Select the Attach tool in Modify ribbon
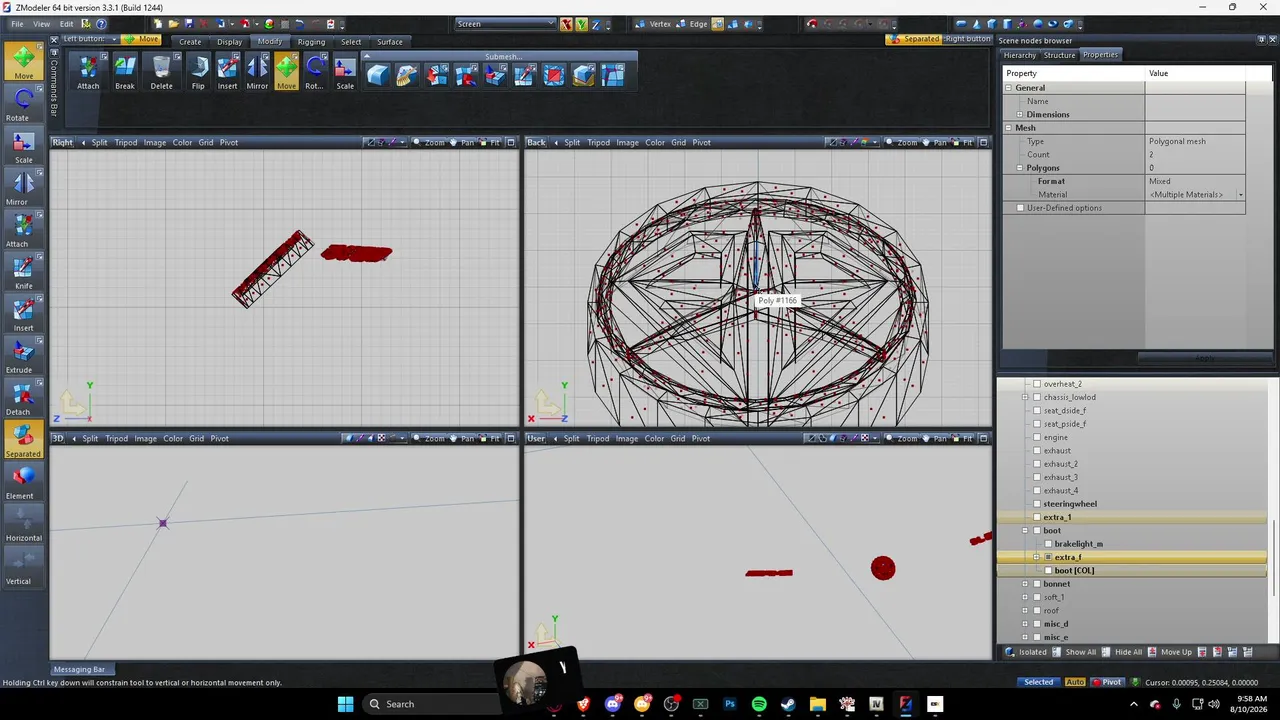The height and width of the screenshot is (720, 1280). click(x=88, y=72)
